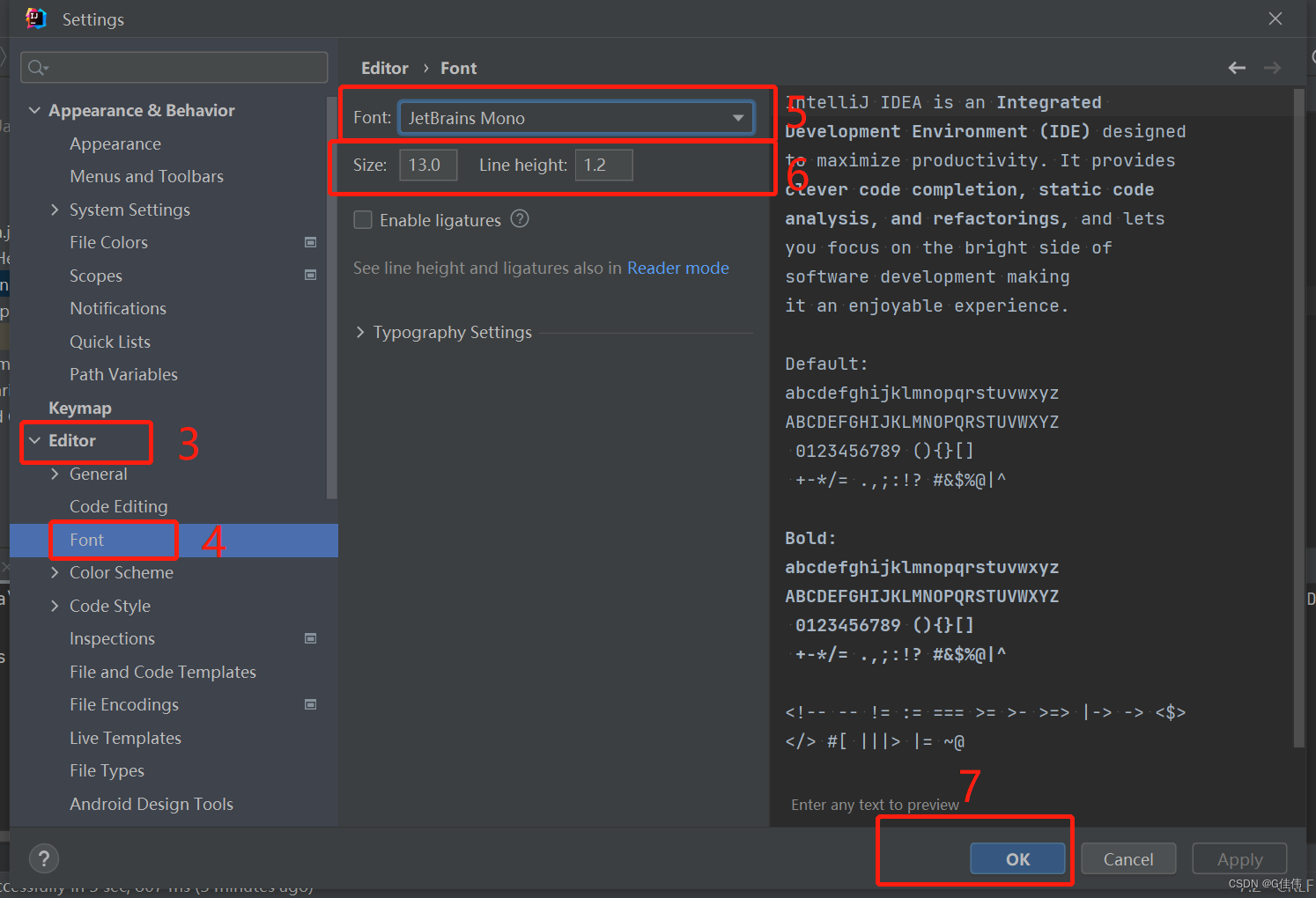Go back with the left arrow icon
Image resolution: width=1316 pixels, height=898 pixels.
pyautogui.click(x=1237, y=68)
